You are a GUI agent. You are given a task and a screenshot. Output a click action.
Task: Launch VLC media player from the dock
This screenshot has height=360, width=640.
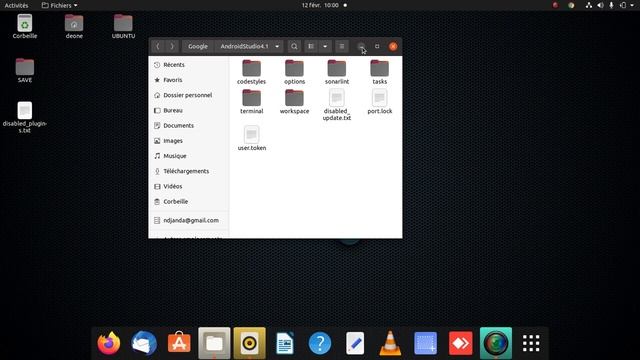click(390, 343)
